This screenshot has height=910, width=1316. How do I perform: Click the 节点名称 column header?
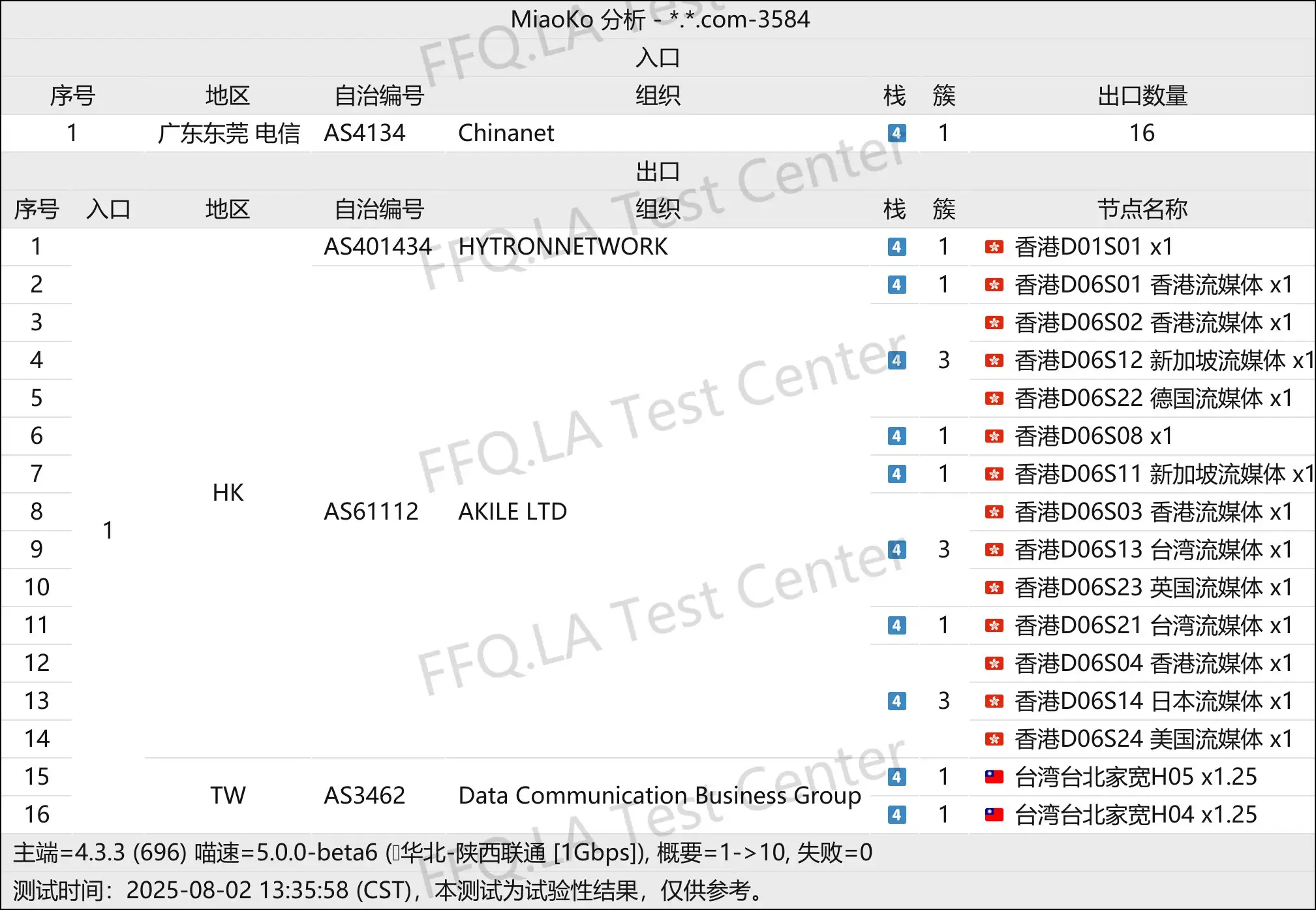coord(1142,210)
